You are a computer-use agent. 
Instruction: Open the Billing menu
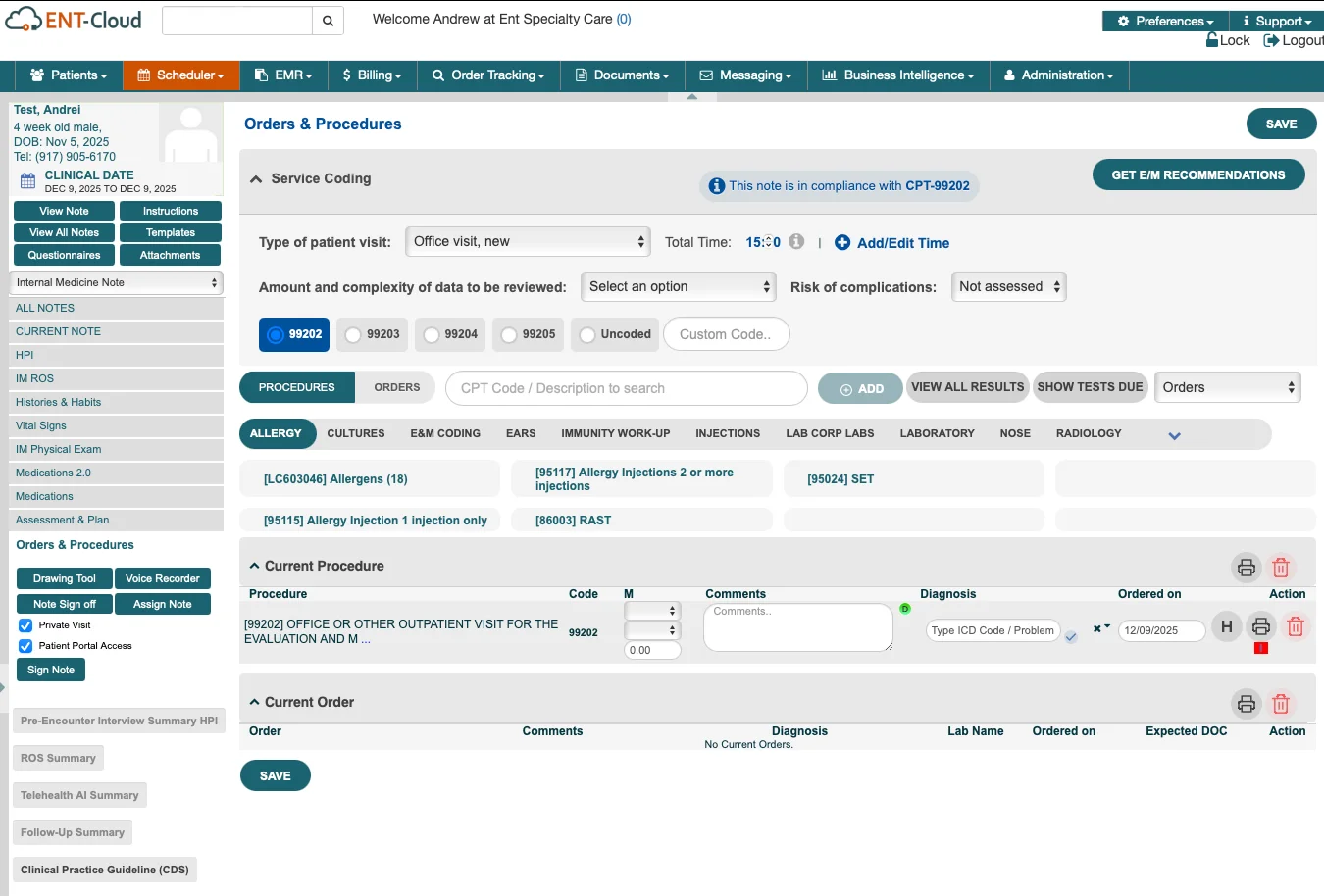(373, 75)
